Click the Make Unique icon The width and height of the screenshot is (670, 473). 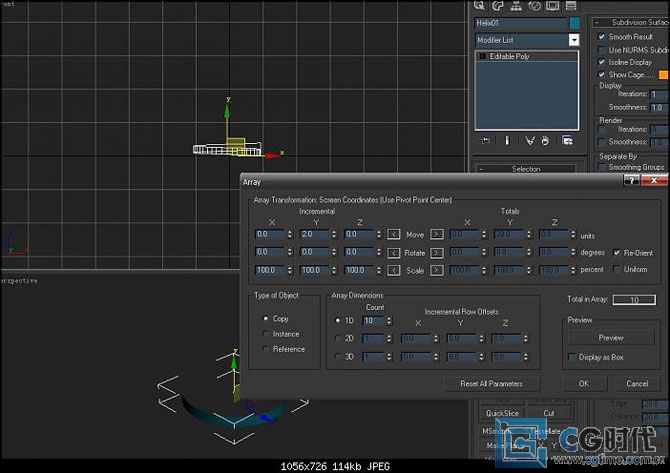pyautogui.click(x=530, y=141)
